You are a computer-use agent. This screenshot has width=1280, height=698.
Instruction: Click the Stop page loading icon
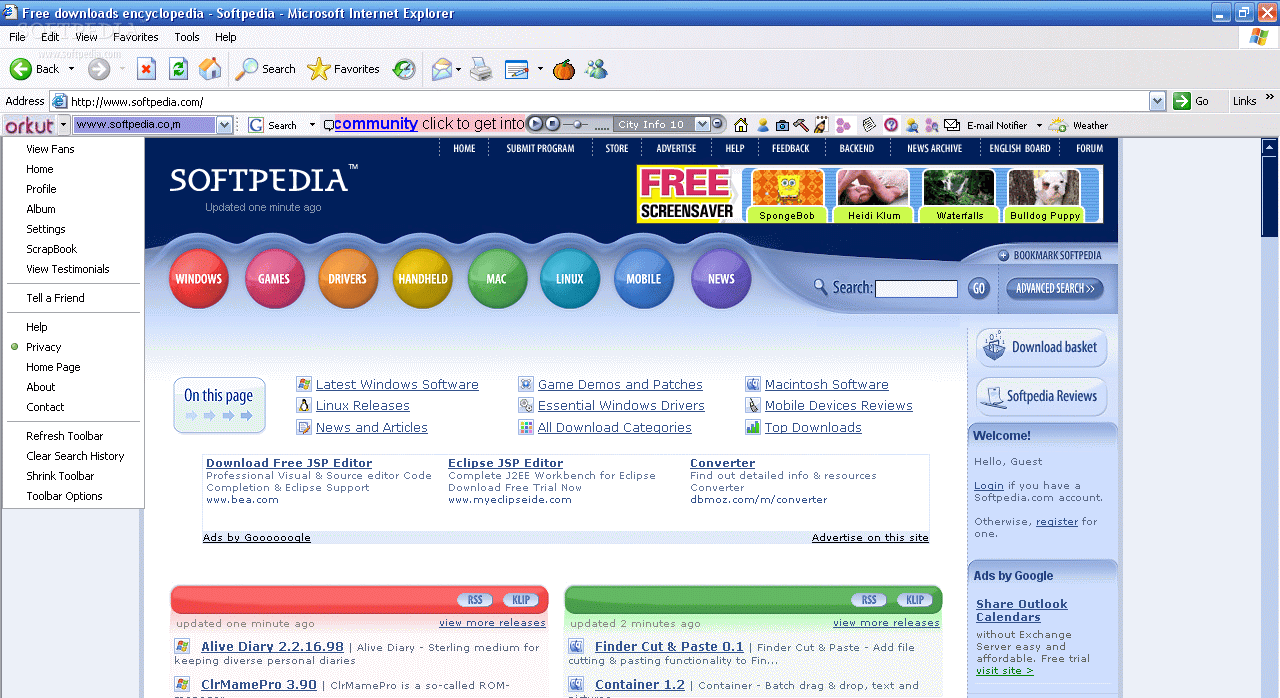146,69
